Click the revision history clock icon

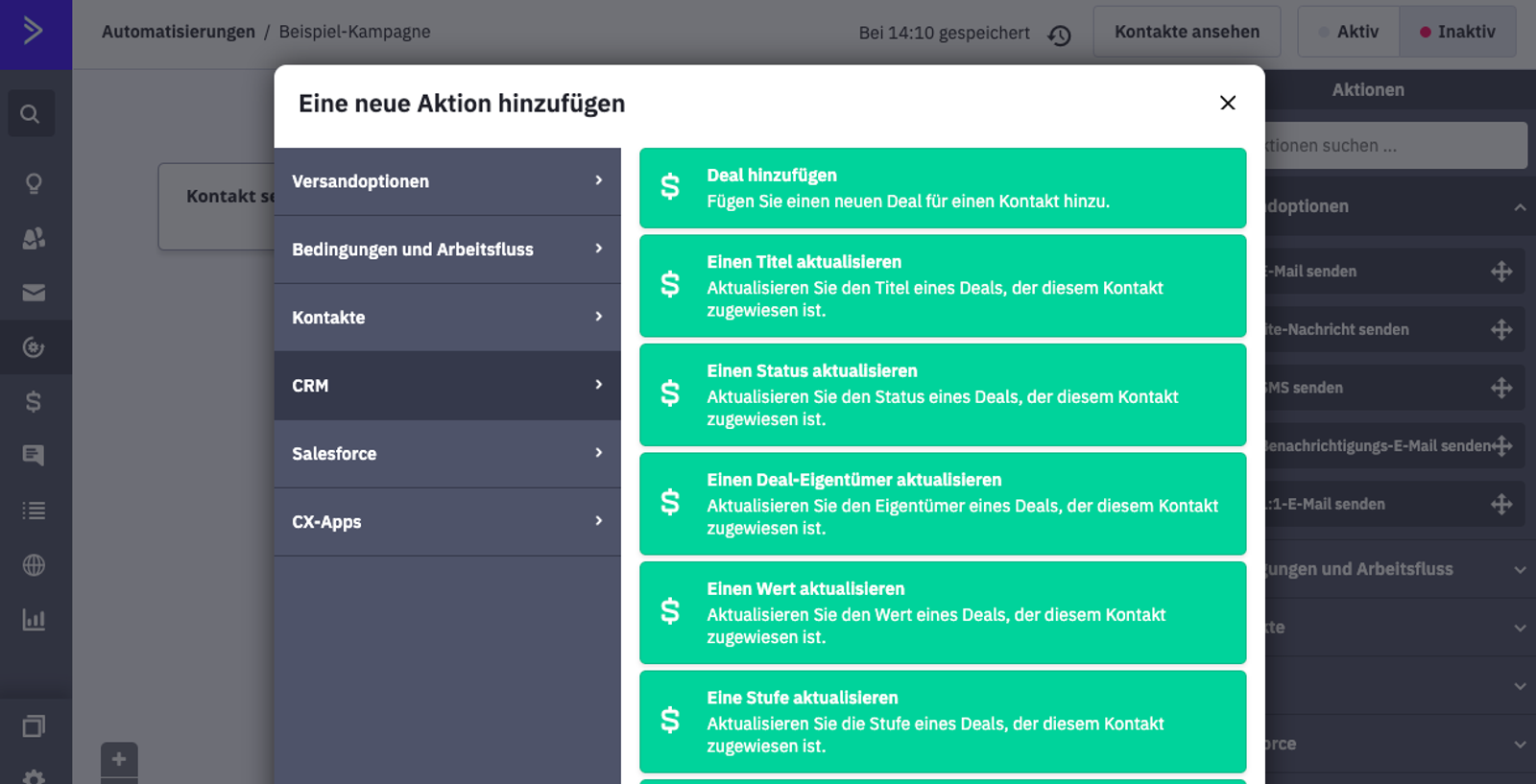1059,36
